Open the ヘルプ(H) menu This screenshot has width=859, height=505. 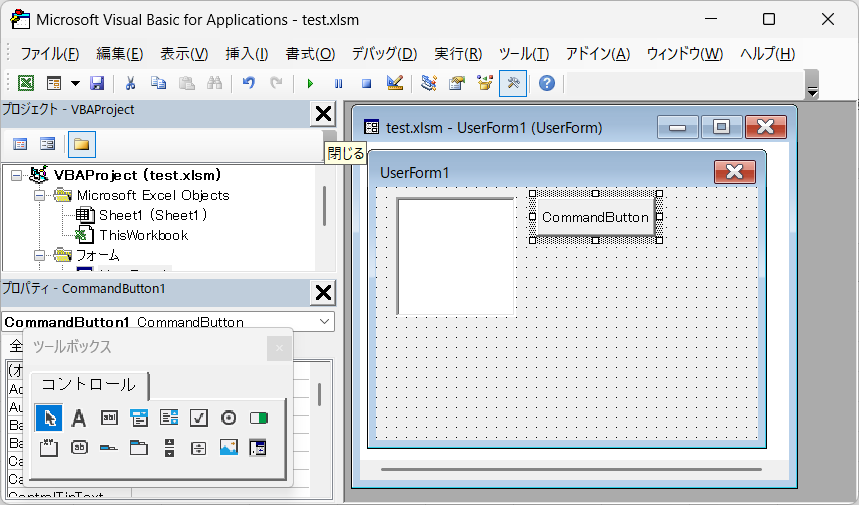tap(768, 54)
